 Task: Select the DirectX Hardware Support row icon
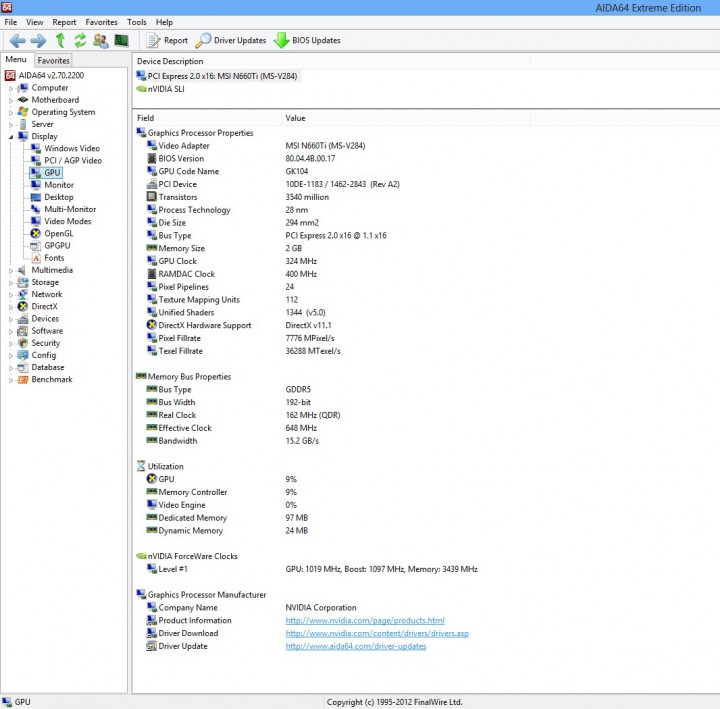pos(152,325)
